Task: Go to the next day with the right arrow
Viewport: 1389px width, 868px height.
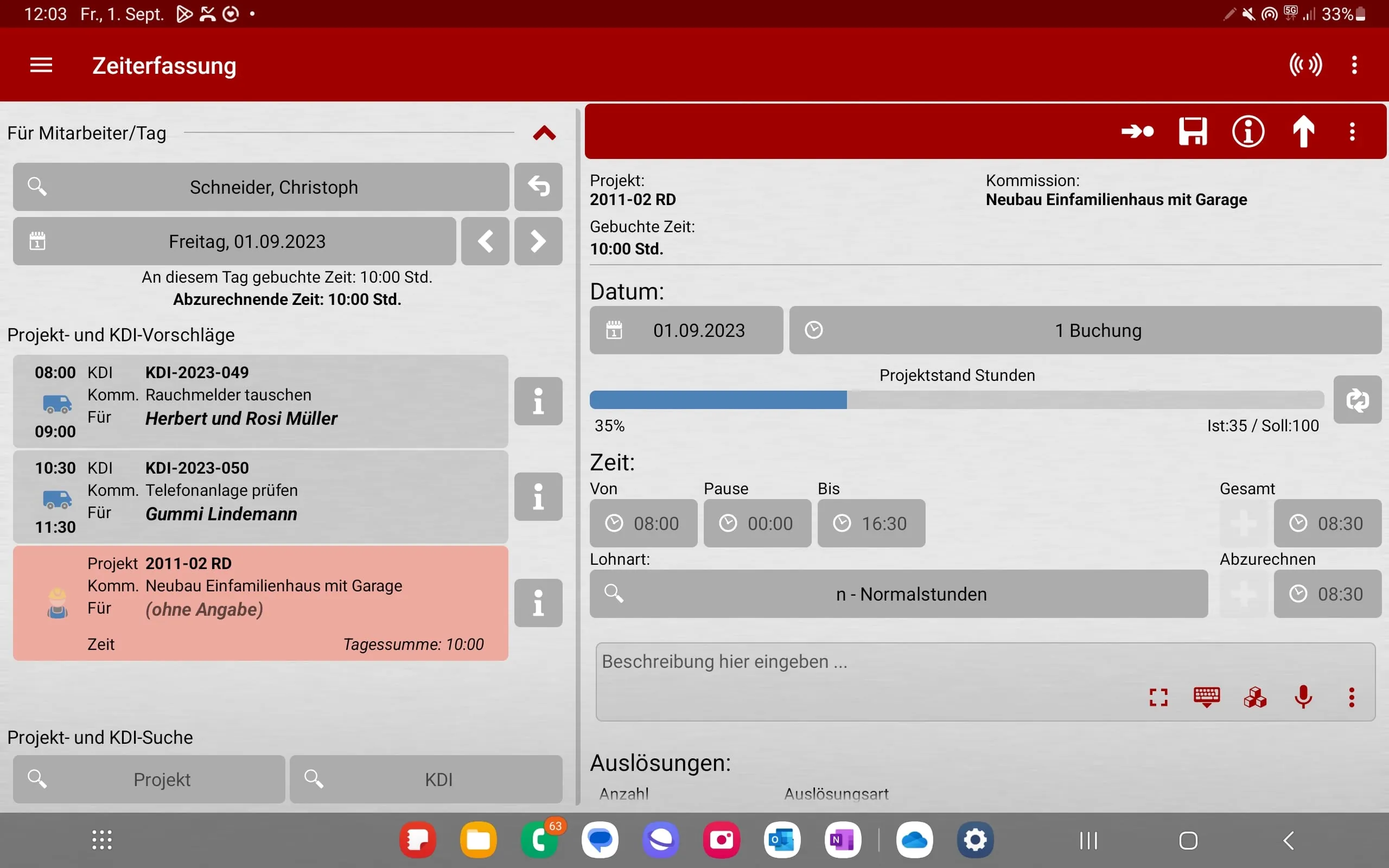Action: click(538, 241)
